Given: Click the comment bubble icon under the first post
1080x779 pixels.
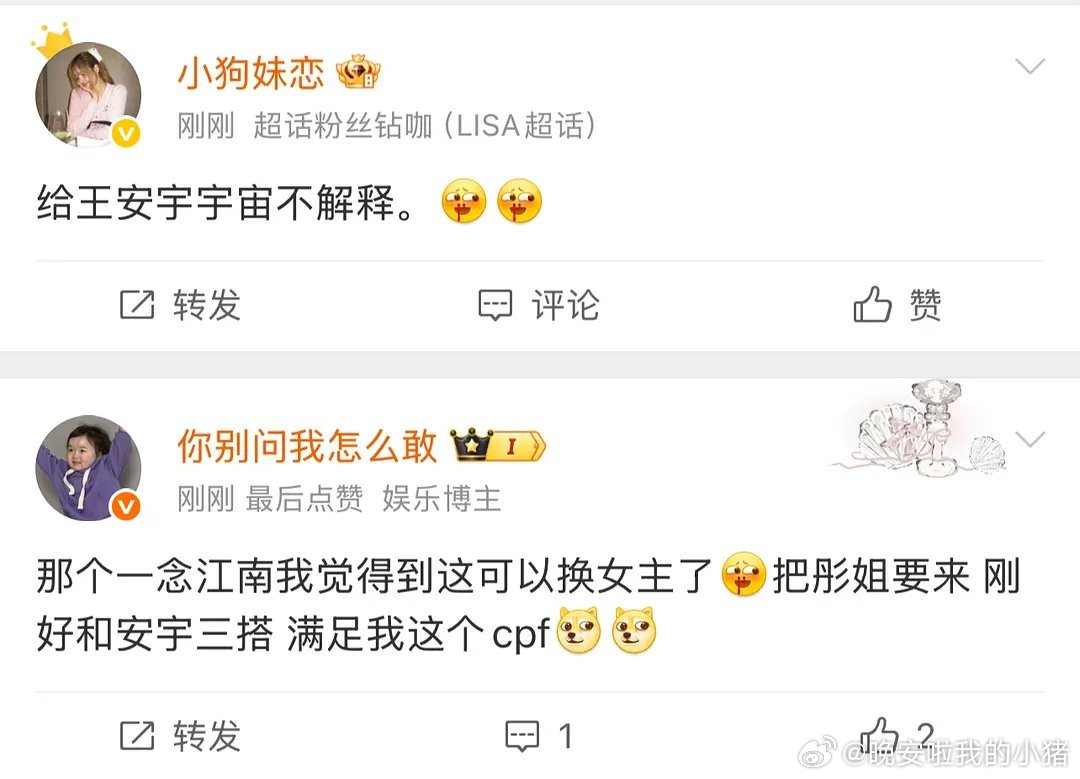Looking at the screenshot, I should coord(495,305).
